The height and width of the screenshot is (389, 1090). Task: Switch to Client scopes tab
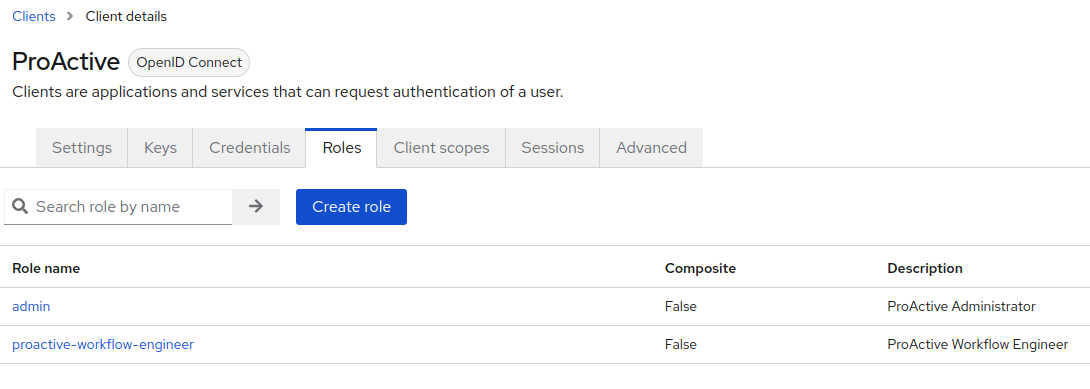tap(441, 148)
